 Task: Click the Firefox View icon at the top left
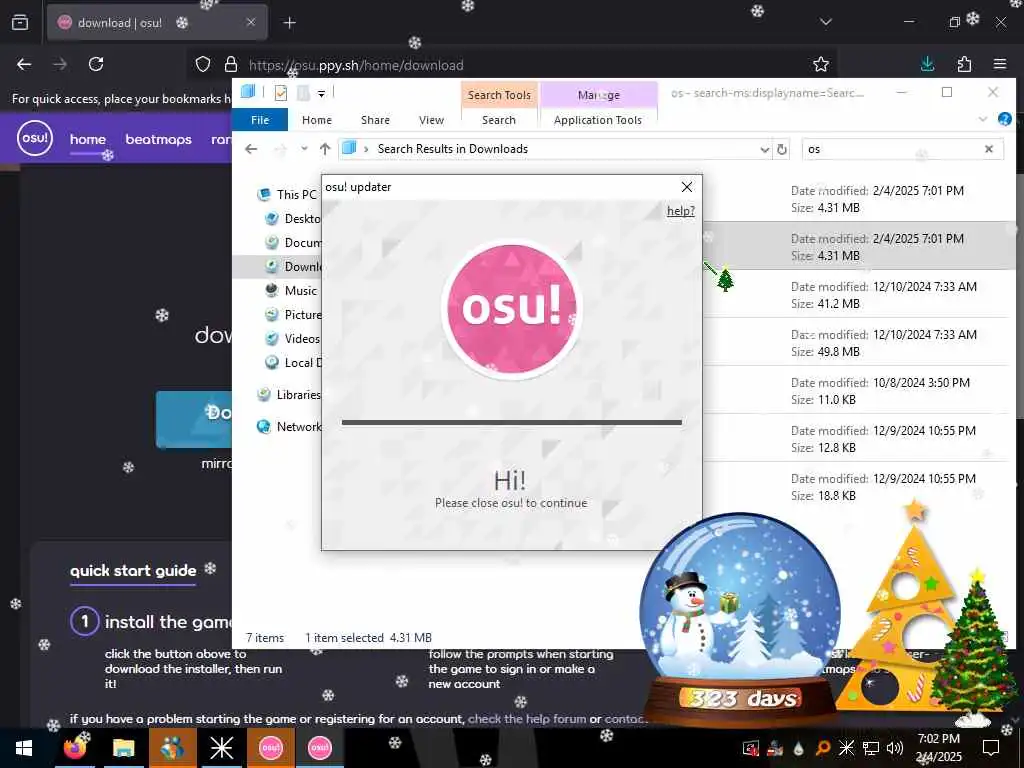[20, 22]
